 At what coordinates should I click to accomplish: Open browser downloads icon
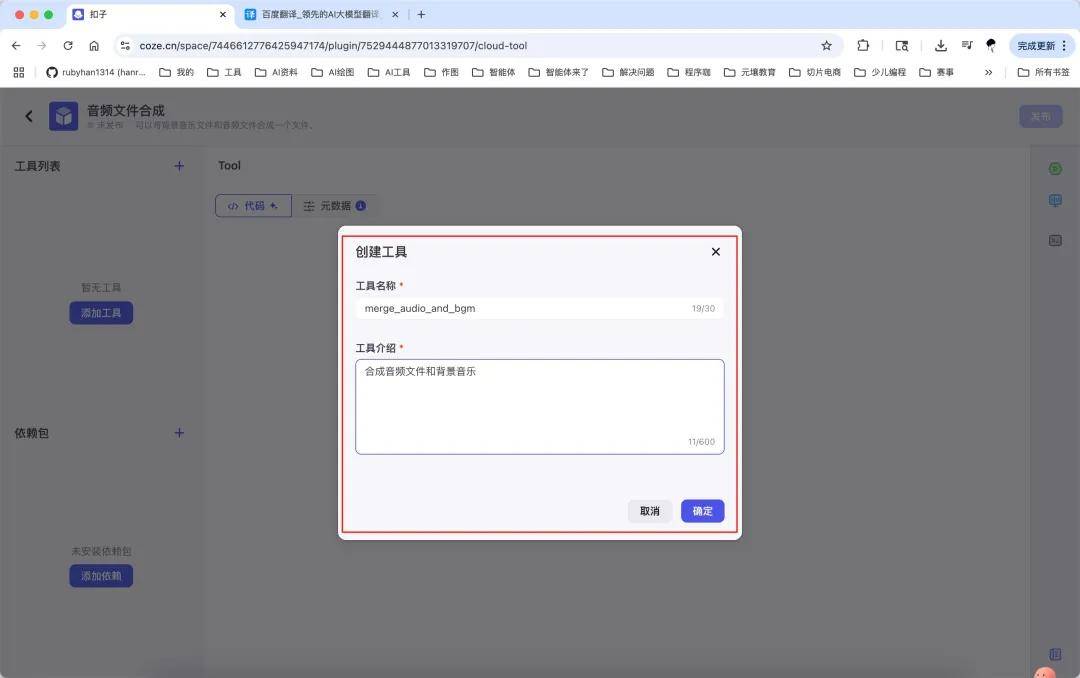[940, 45]
